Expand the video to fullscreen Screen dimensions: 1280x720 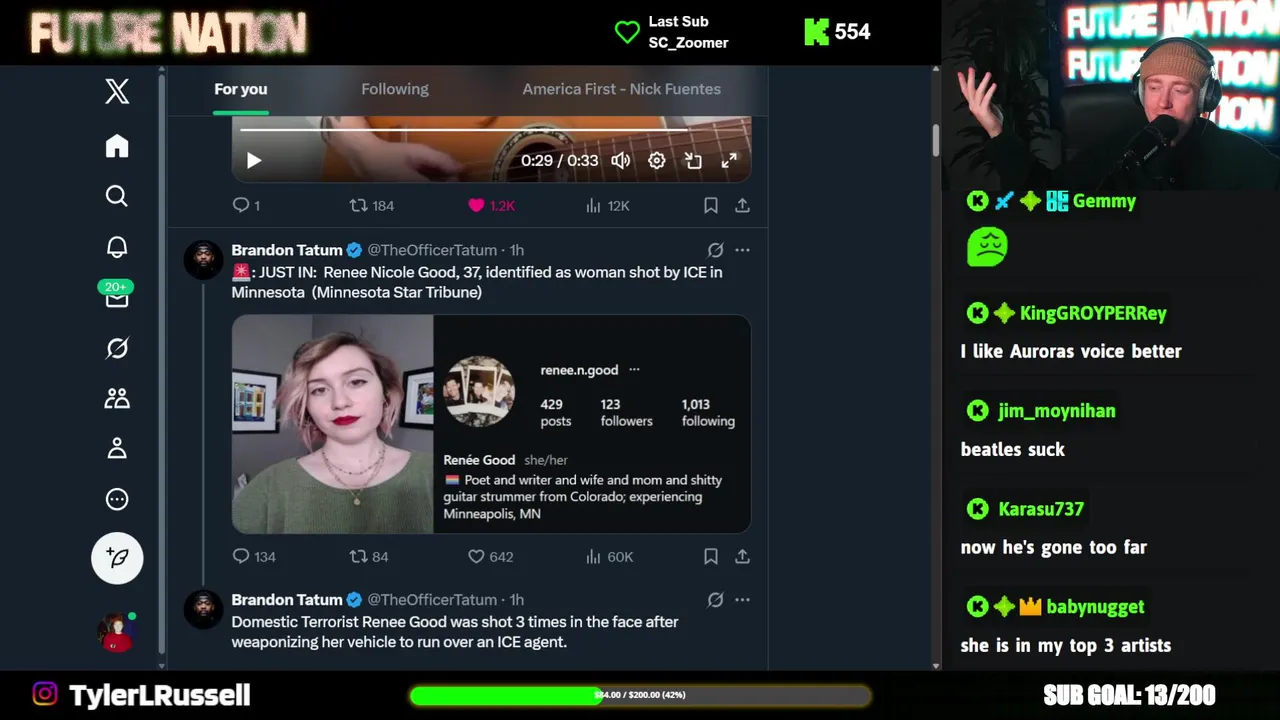[729, 160]
